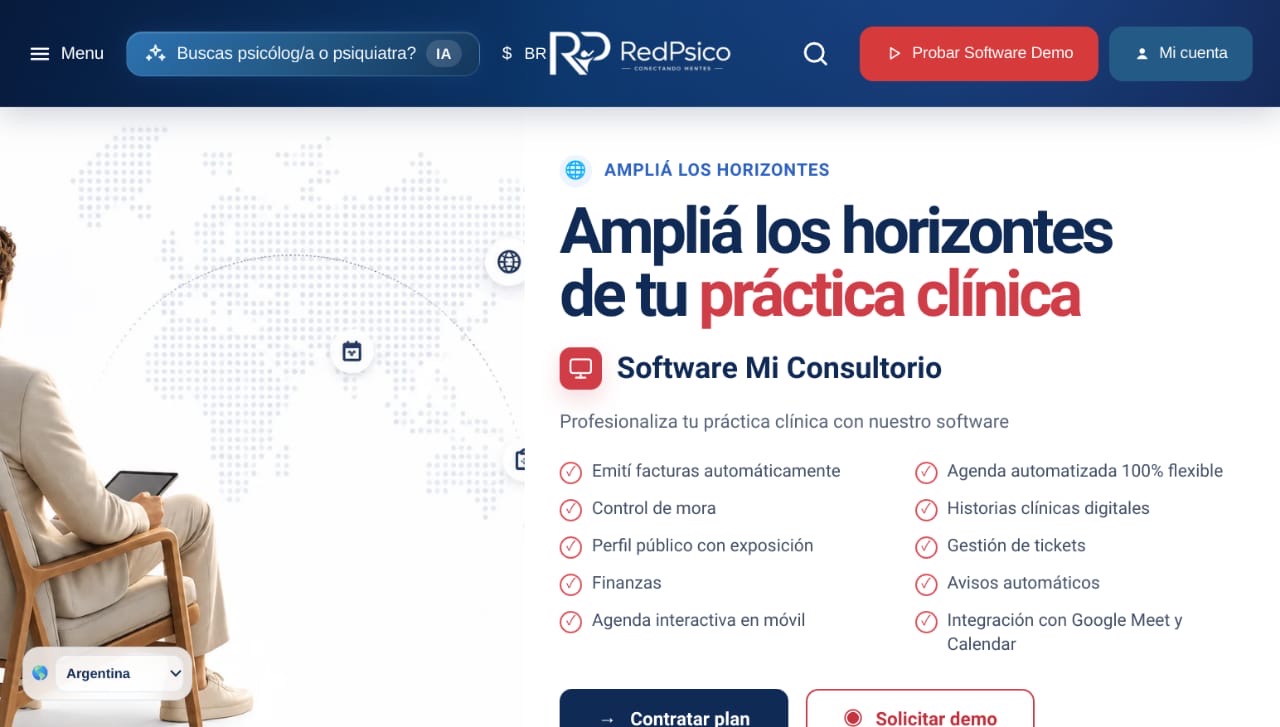Open Mi cuenta account button

1181,54
